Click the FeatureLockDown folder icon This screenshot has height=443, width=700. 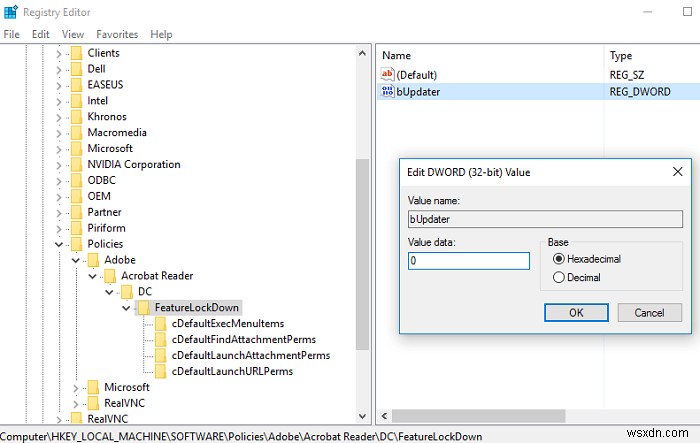tap(144, 308)
